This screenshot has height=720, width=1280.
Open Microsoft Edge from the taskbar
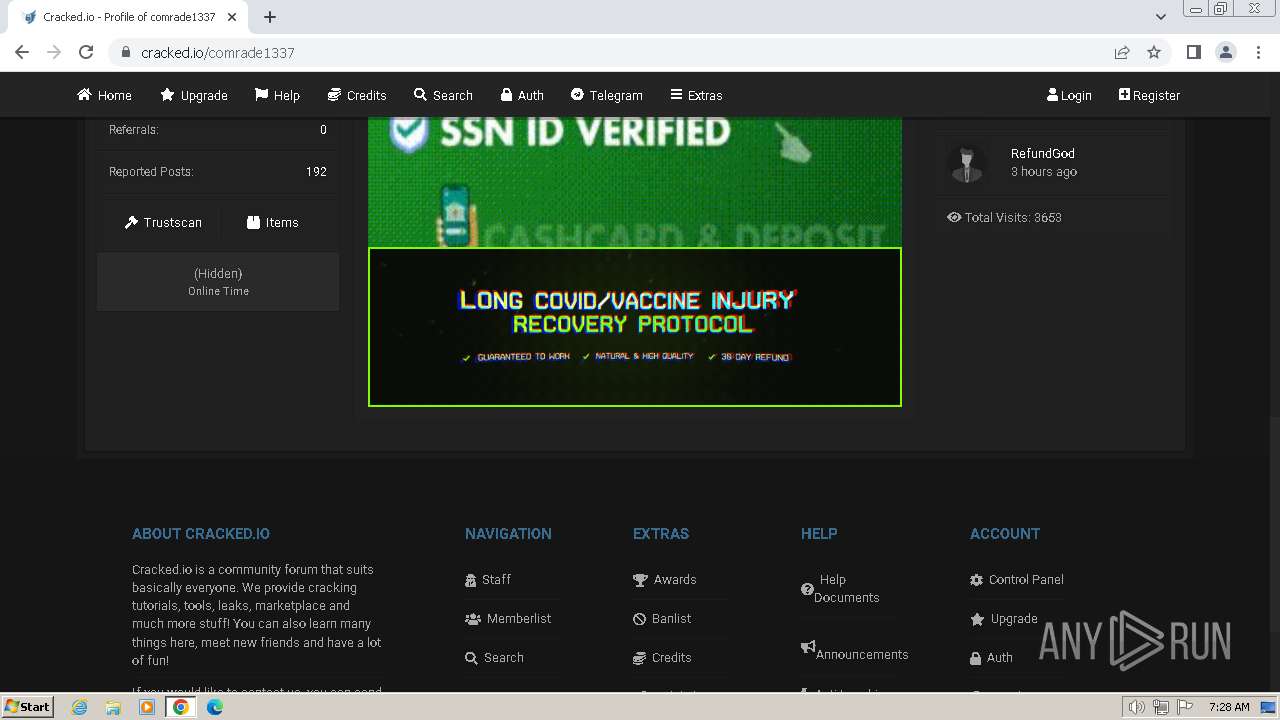tap(215, 707)
